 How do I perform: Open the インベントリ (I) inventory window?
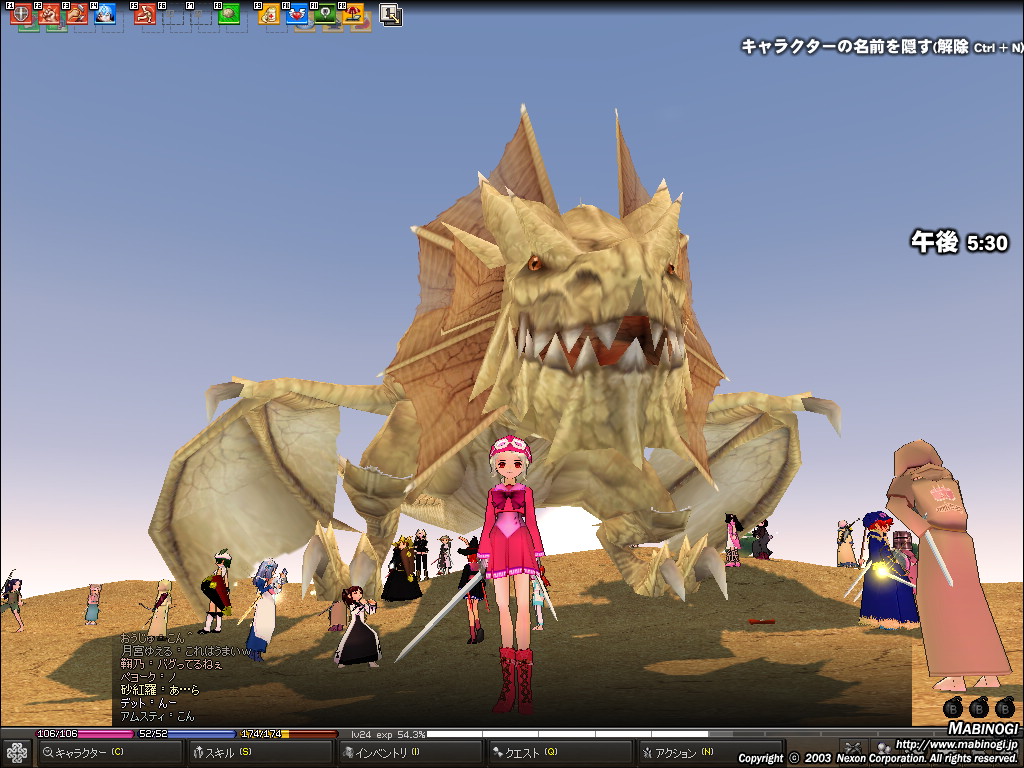click(x=410, y=752)
